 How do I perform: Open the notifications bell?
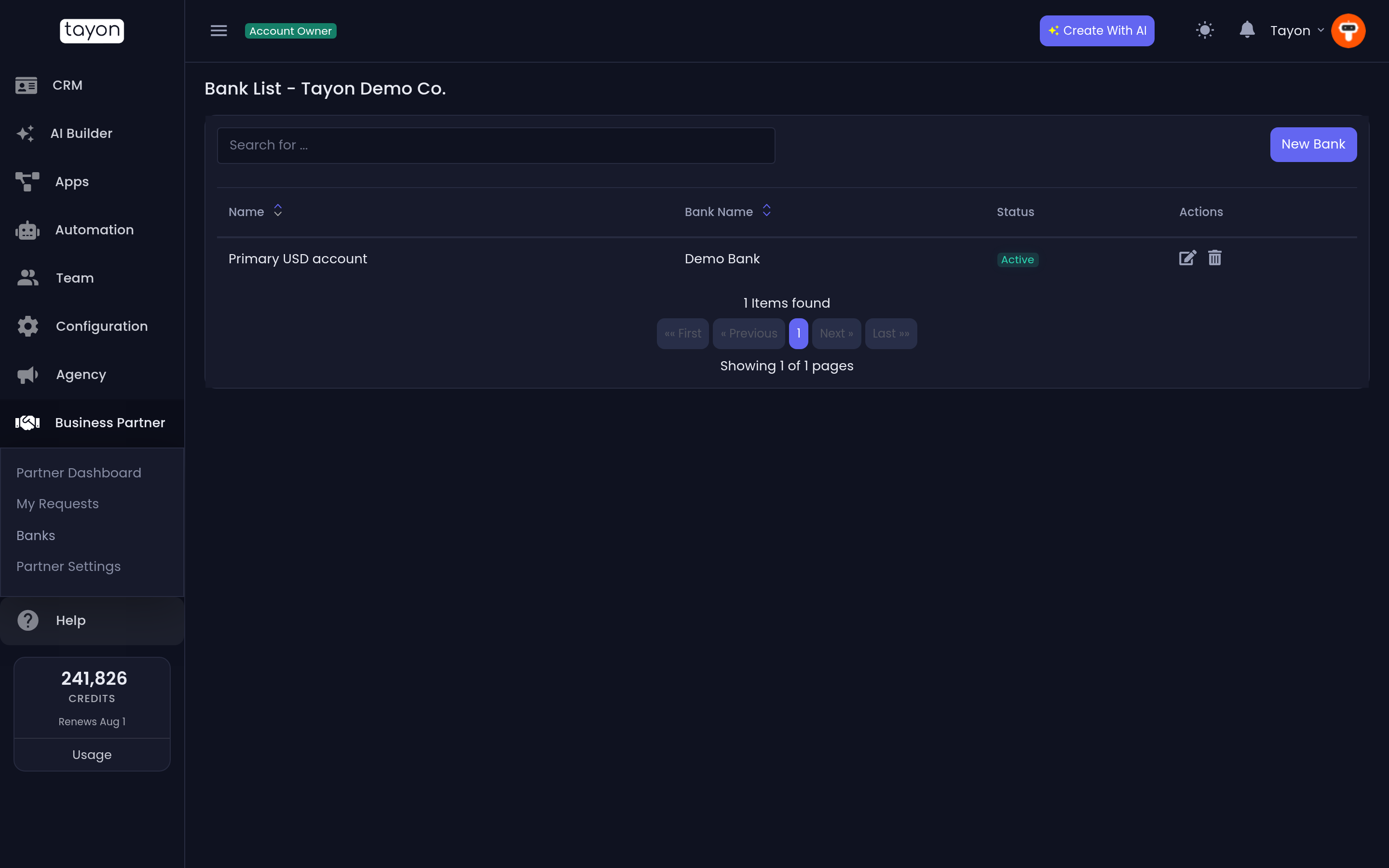[x=1247, y=30]
